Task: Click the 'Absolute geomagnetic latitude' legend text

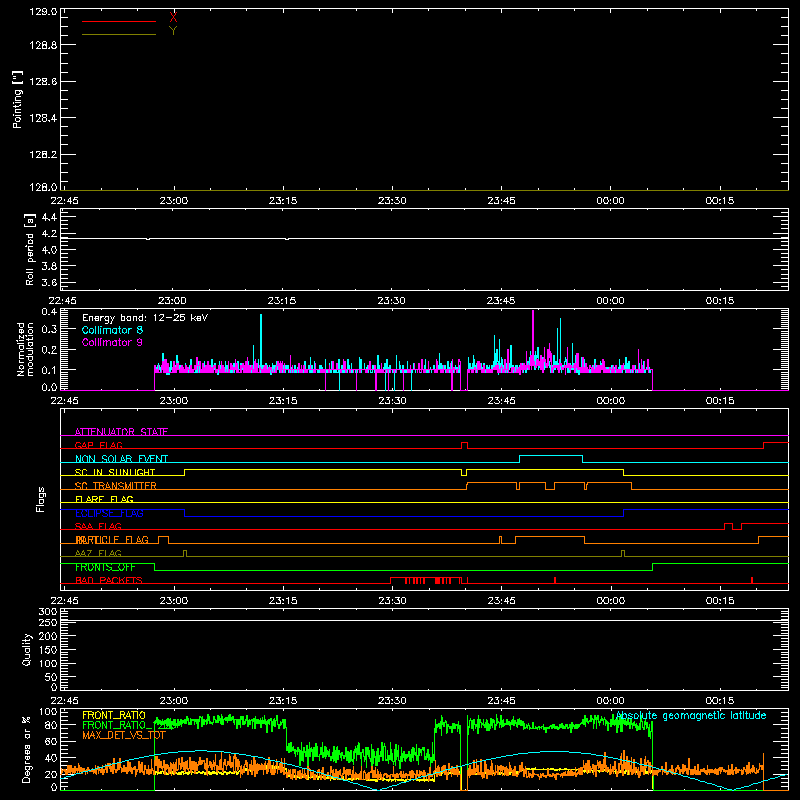Action: (x=691, y=716)
